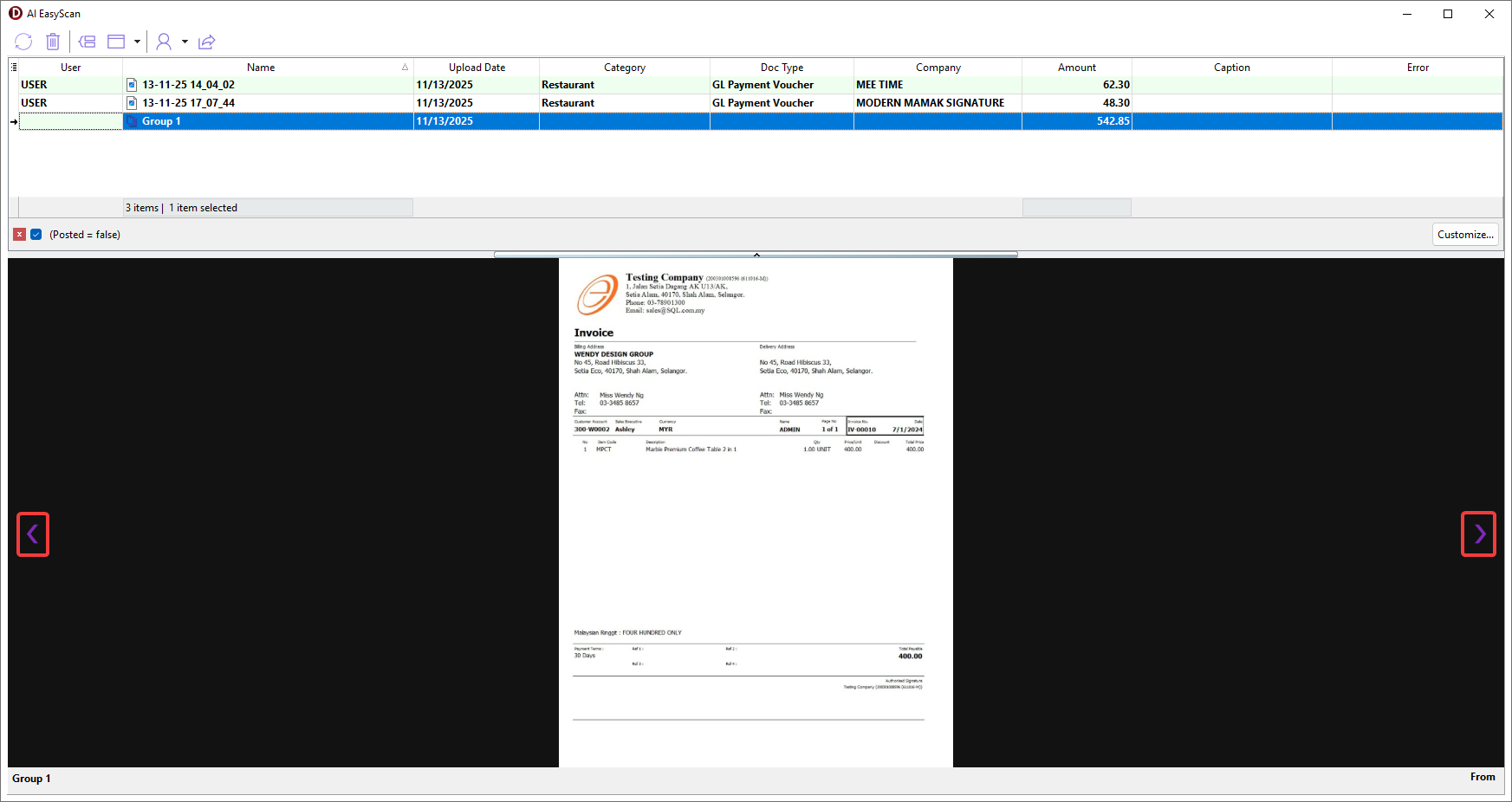Screen dimensions: 1512x802
Task: Go to previous page with left arrow
Action: click(x=33, y=534)
